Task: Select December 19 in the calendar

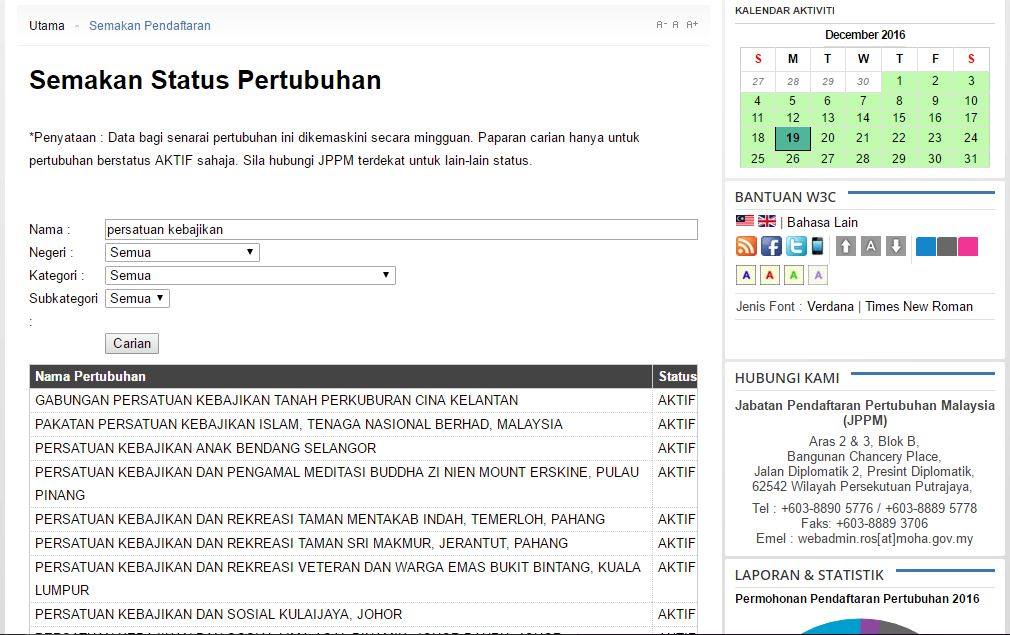Action: [x=793, y=138]
